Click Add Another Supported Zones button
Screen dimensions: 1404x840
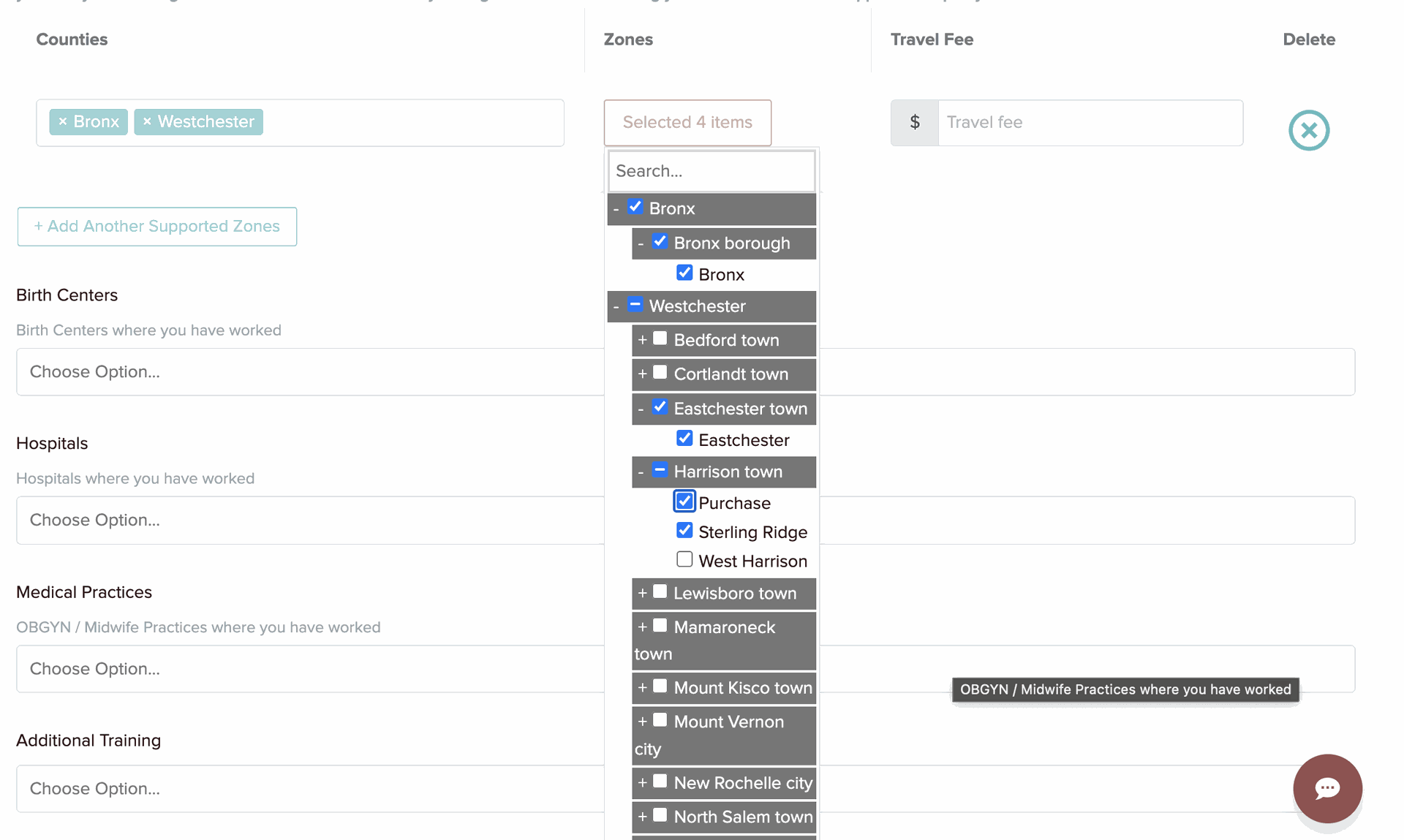pyautogui.click(x=157, y=227)
